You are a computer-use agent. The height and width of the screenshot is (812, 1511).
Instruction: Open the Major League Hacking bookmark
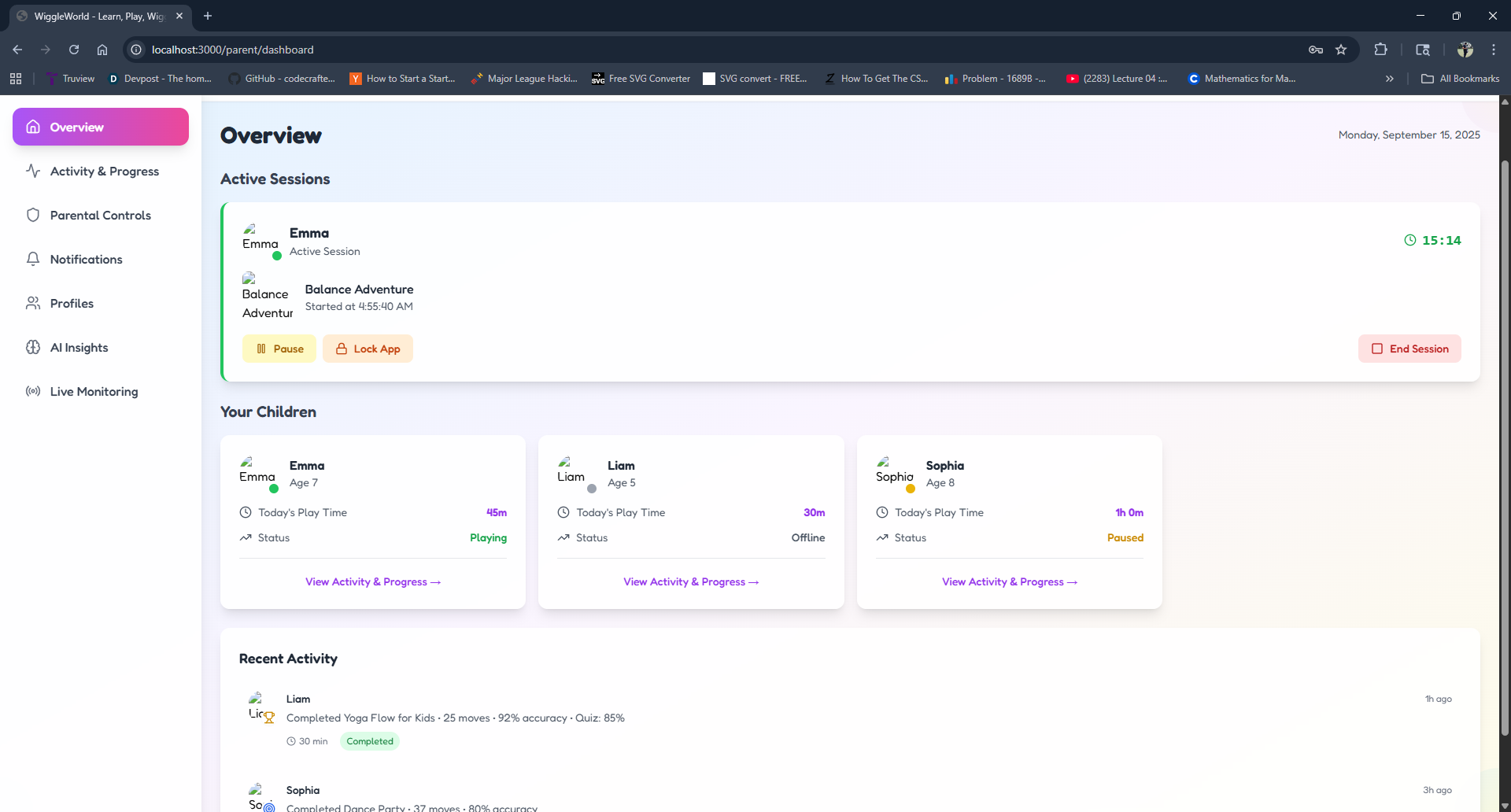pyautogui.click(x=524, y=79)
